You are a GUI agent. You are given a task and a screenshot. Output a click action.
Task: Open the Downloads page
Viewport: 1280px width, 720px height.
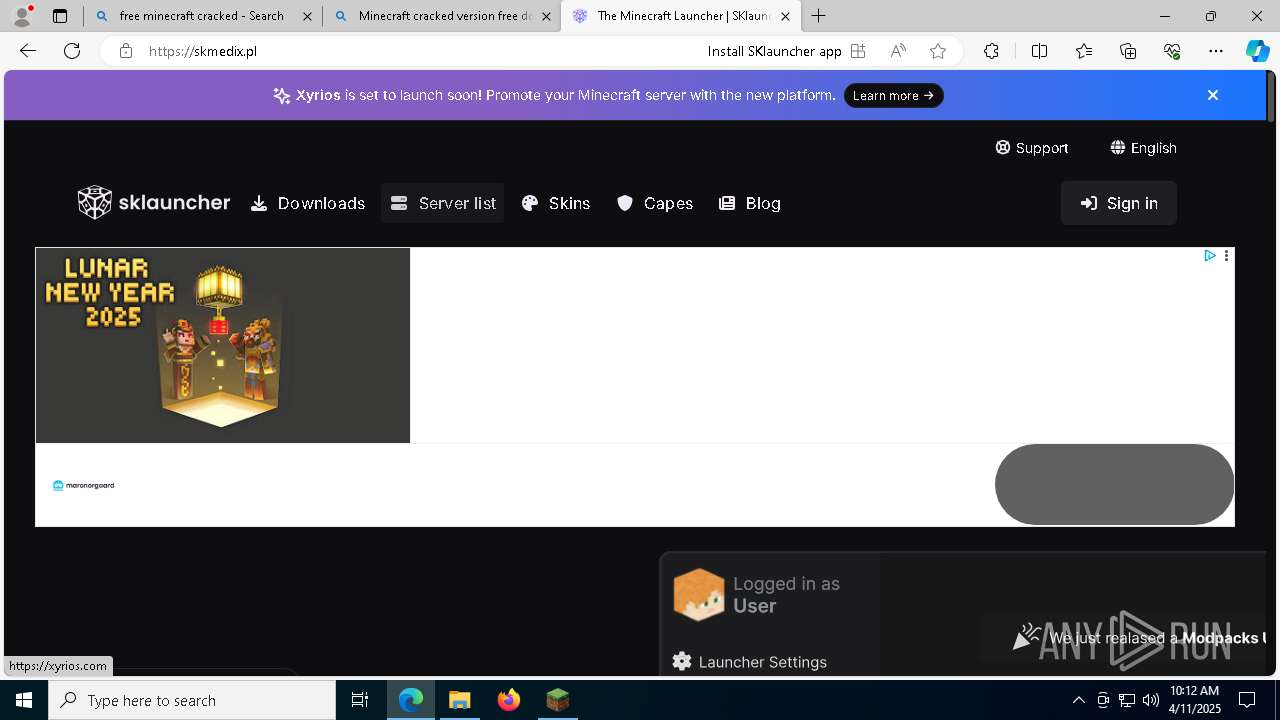tap(308, 203)
